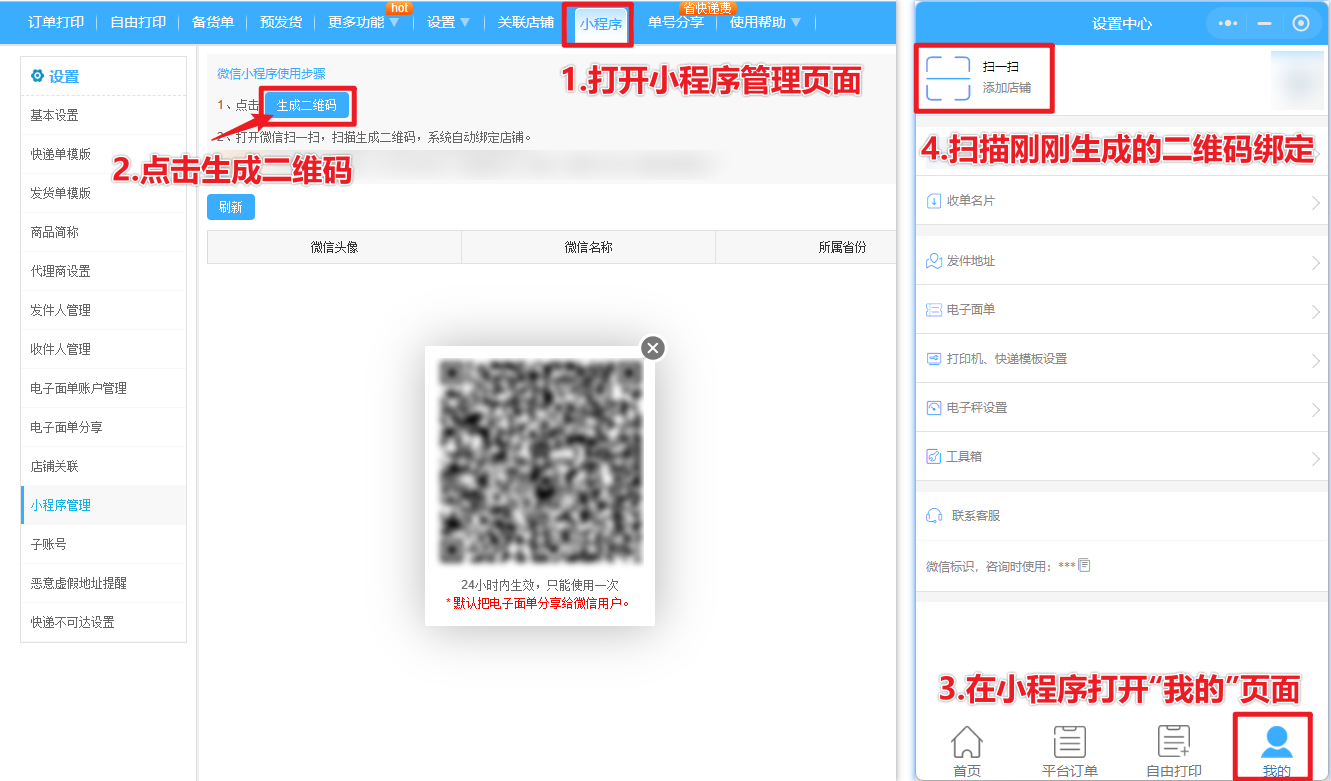Close the QR code popup
The width and height of the screenshot is (1331, 781).
pyautogui.click(x=653, y=347)
